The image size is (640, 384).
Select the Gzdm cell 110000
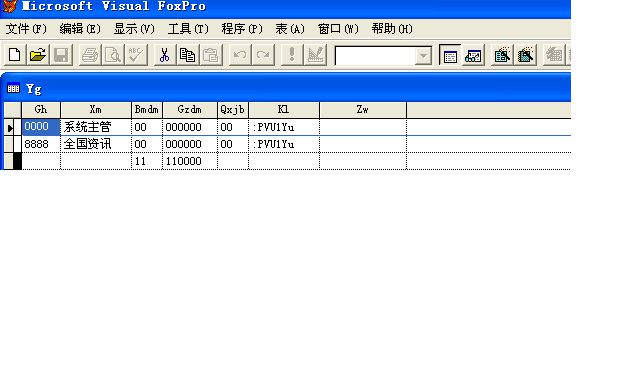[190, 161]
